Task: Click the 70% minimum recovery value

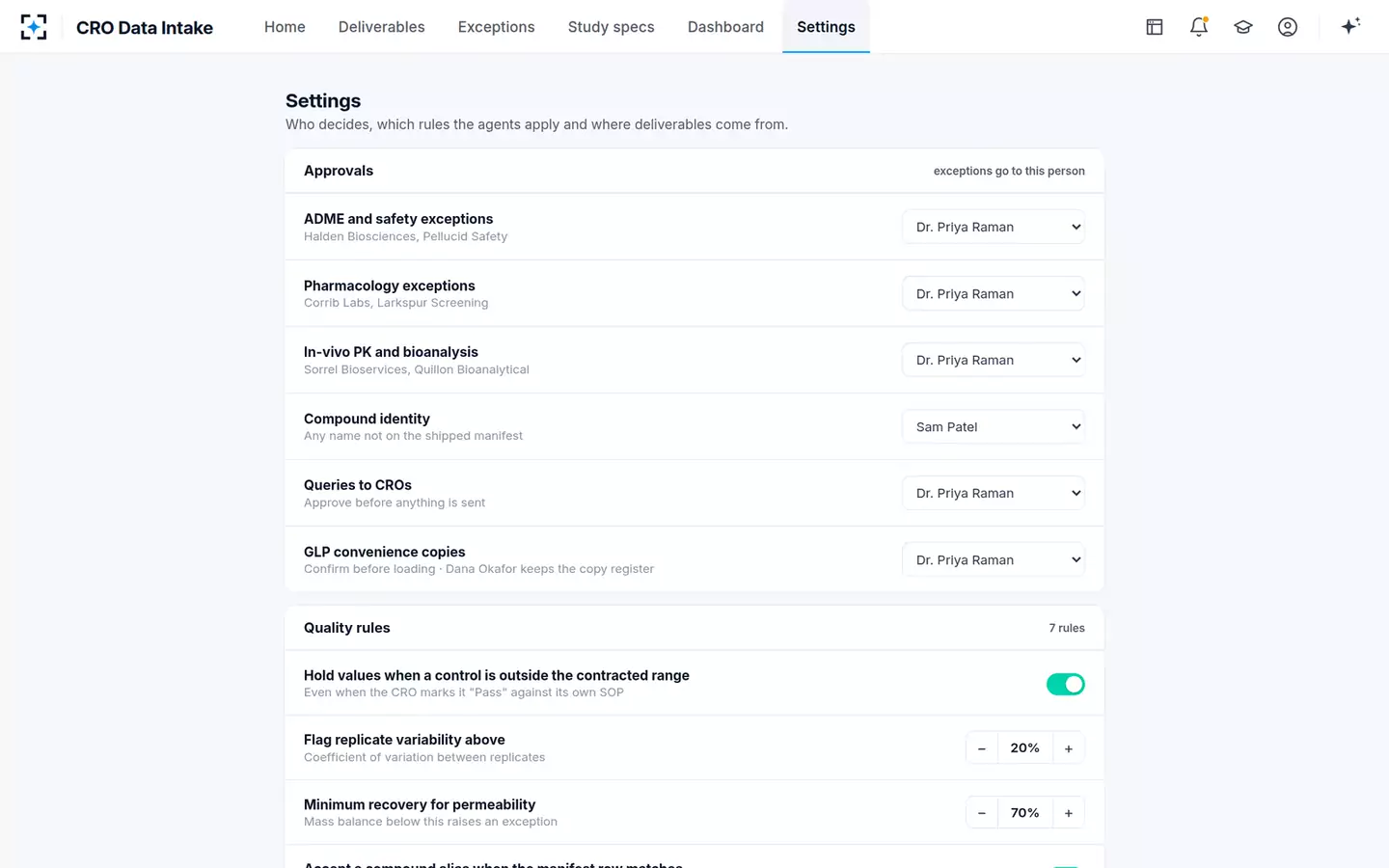Action: 1025,813
